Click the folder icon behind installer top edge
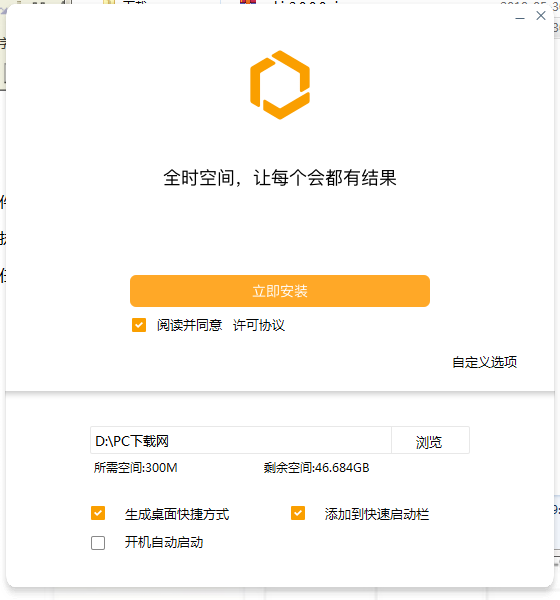Screen dimensions: 560x600 (x=109, y=3)
